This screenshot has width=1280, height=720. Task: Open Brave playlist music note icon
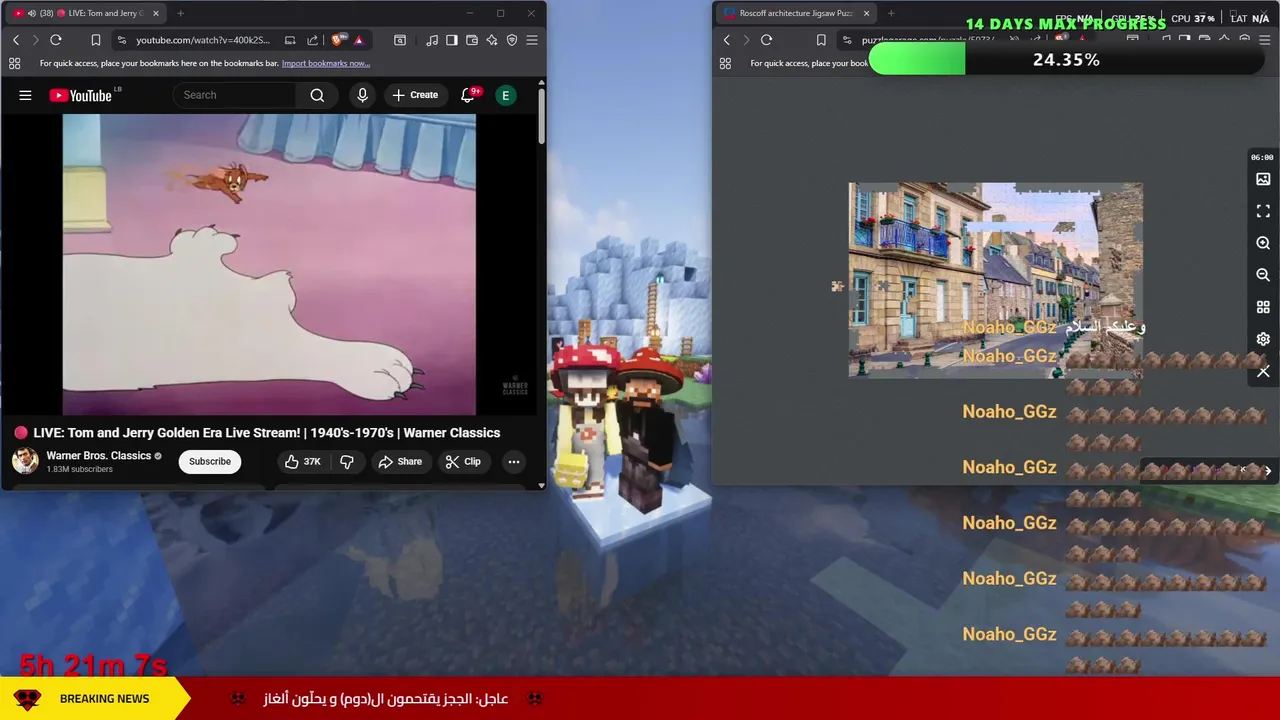(x=432, y=40)
